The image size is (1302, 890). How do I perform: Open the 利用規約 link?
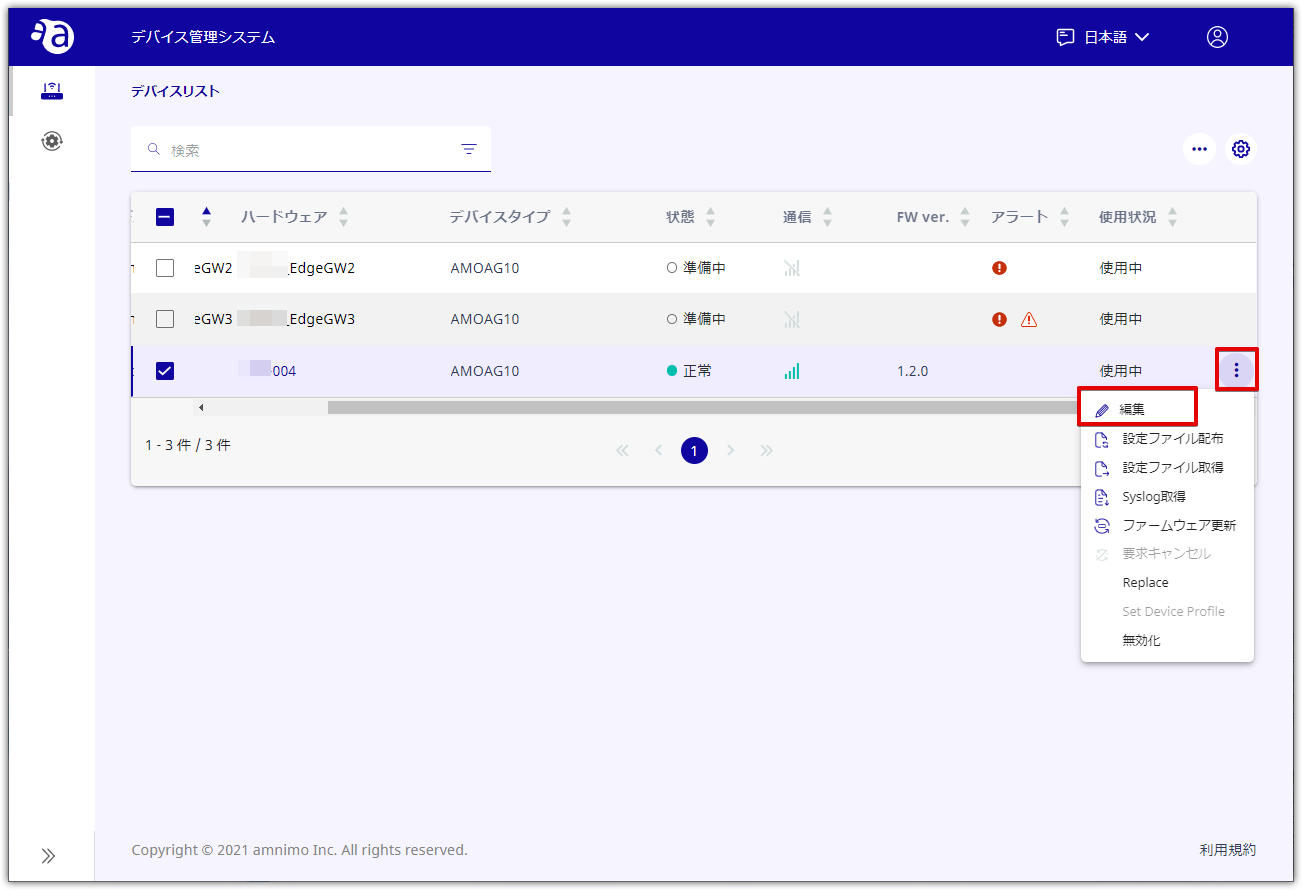tap(1227, 850)
